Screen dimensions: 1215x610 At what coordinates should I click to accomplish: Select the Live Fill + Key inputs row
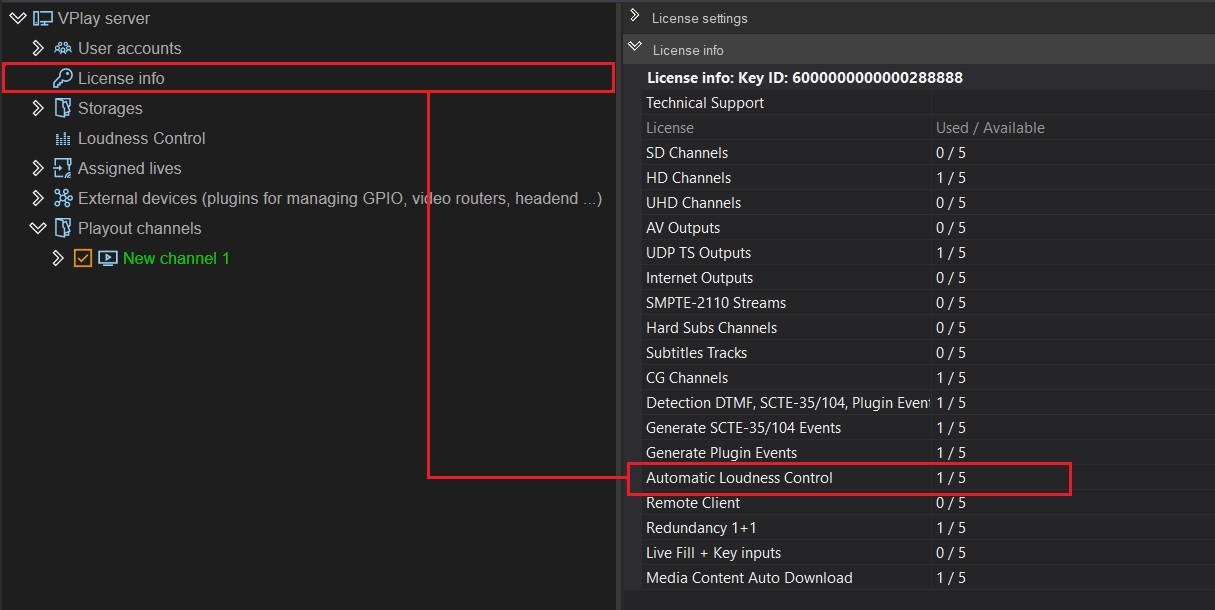[x=928, y=553]
